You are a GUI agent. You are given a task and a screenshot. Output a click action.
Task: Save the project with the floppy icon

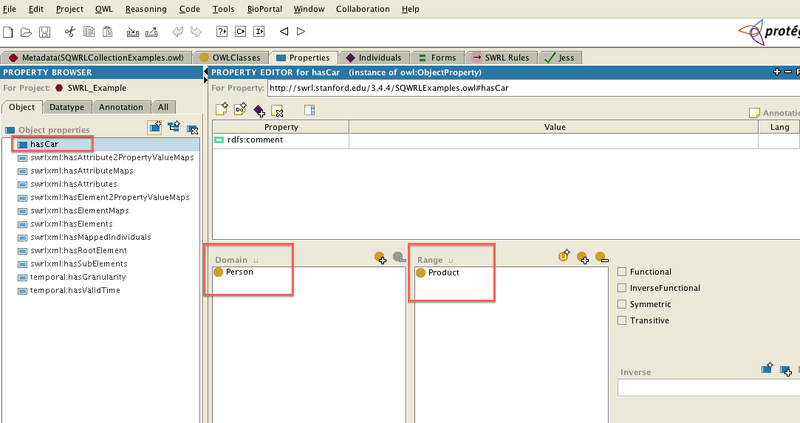click(x=44, y=32)
